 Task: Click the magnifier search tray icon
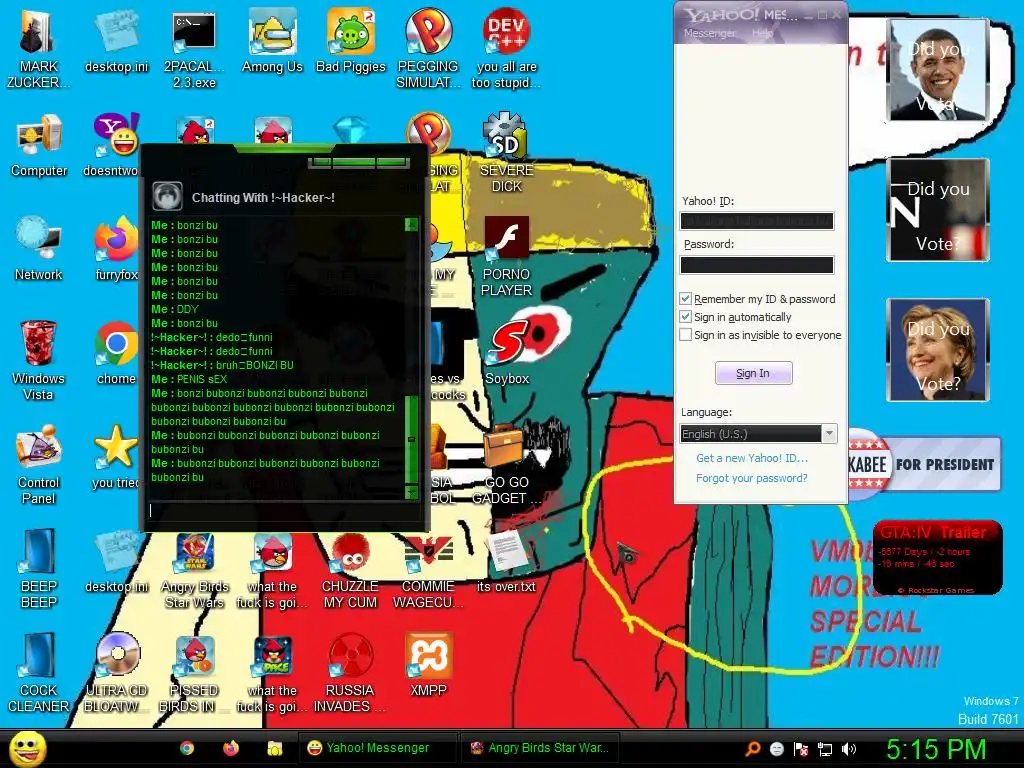click(x=753, y=749)
